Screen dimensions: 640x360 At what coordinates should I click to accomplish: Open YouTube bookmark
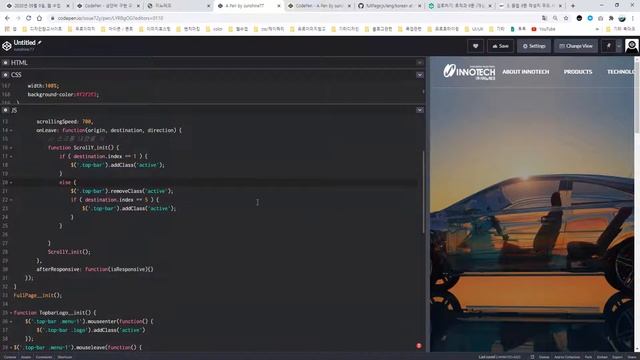tap(543, 29)
